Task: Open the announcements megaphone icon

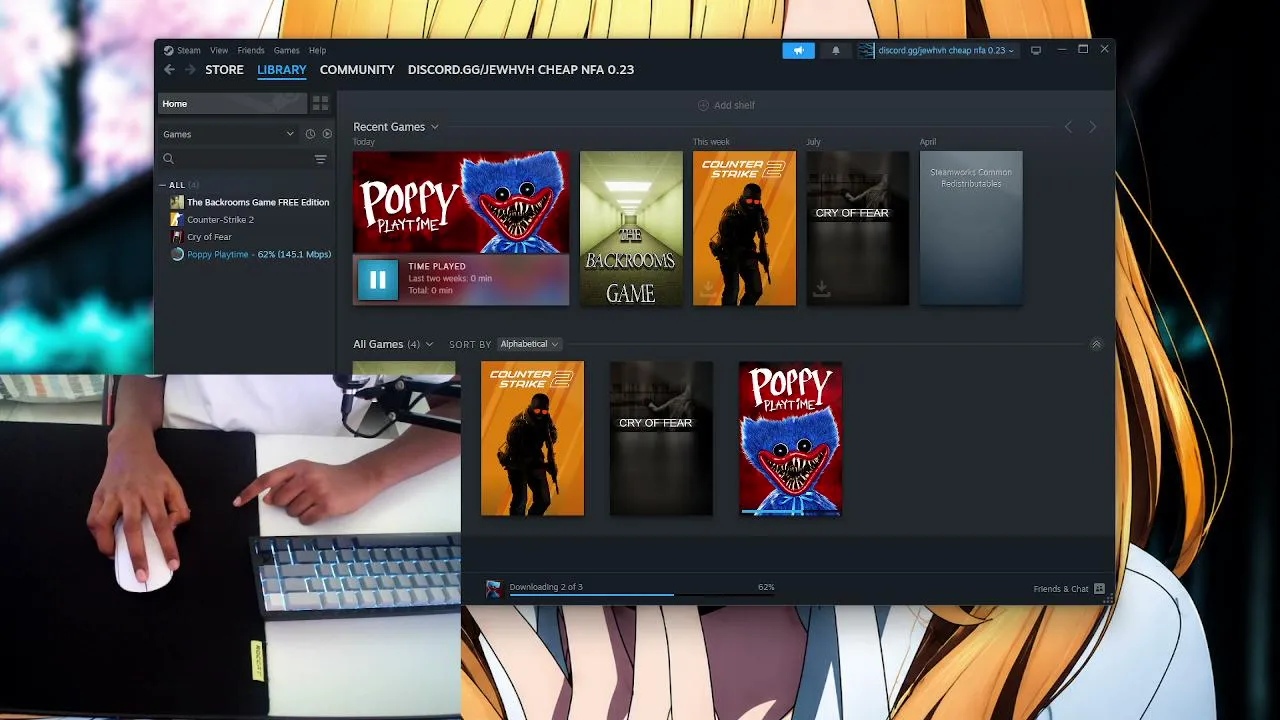Action: pyautogui.click(x=798, y=50)
